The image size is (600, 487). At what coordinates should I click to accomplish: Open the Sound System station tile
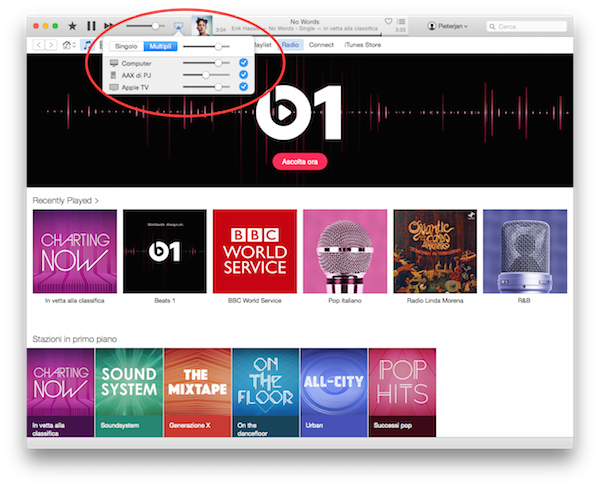[129, 393]
